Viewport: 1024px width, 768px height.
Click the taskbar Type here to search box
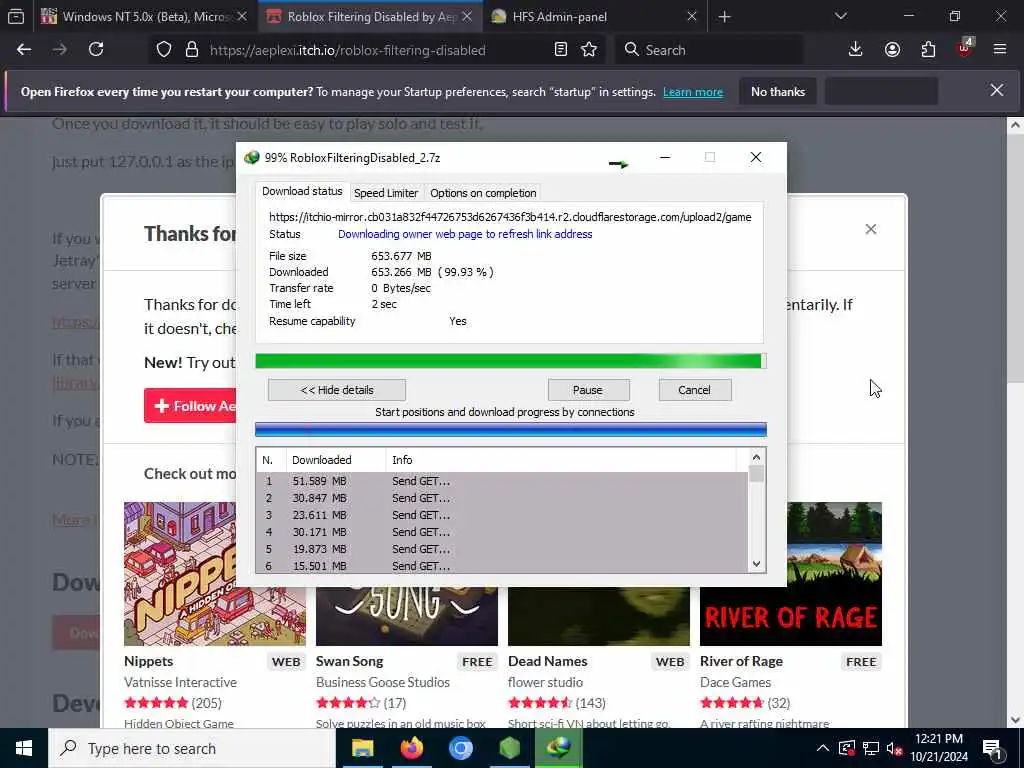[192, 748]
